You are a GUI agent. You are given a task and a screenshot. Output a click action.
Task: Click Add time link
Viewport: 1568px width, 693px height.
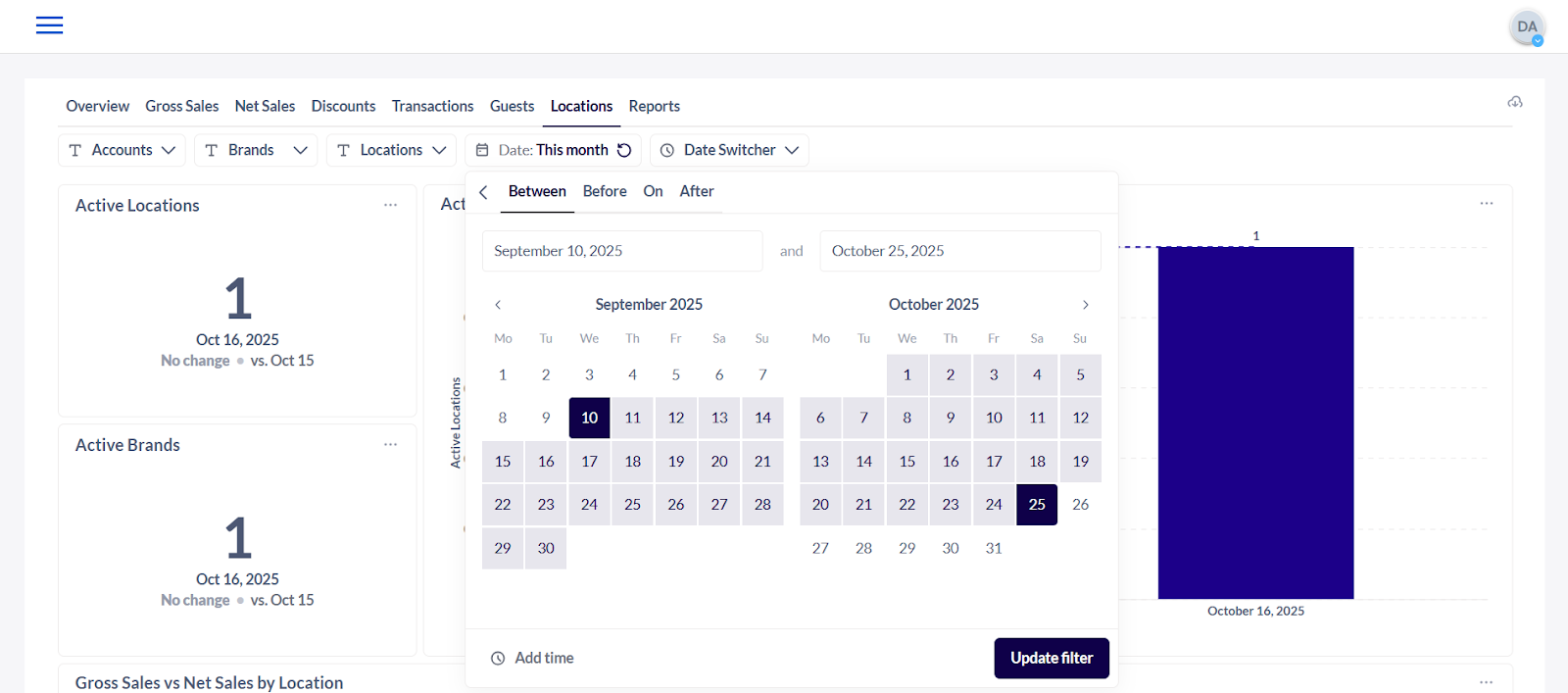tap(533, 658)
